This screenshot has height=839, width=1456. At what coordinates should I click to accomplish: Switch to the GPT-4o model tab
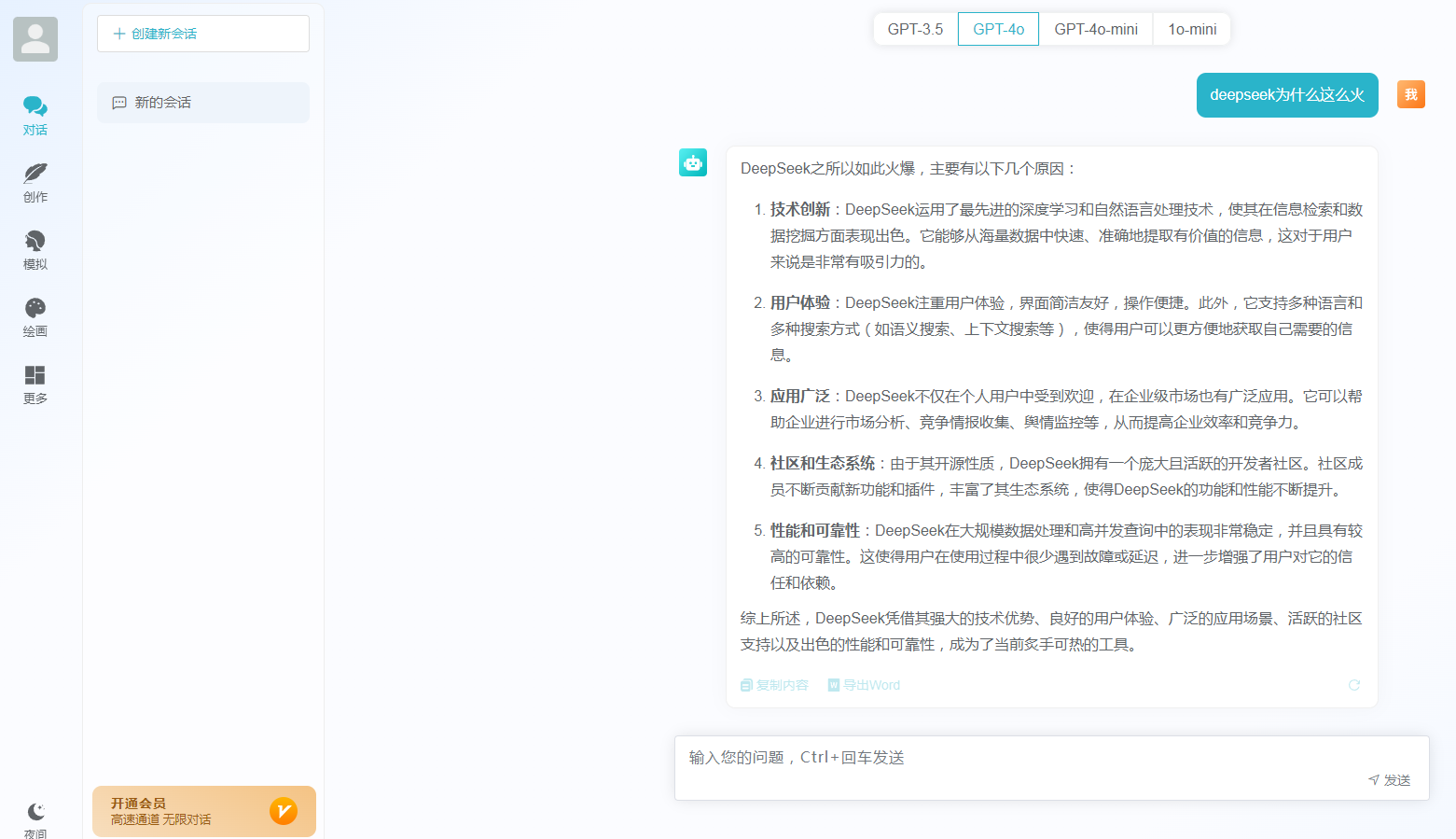click(998, 29)
